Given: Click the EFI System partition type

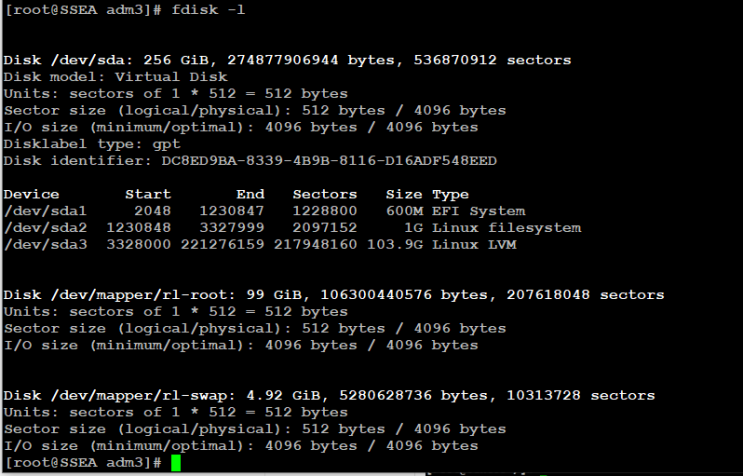Looking at the screenshot, I should [x=478, y=211].
